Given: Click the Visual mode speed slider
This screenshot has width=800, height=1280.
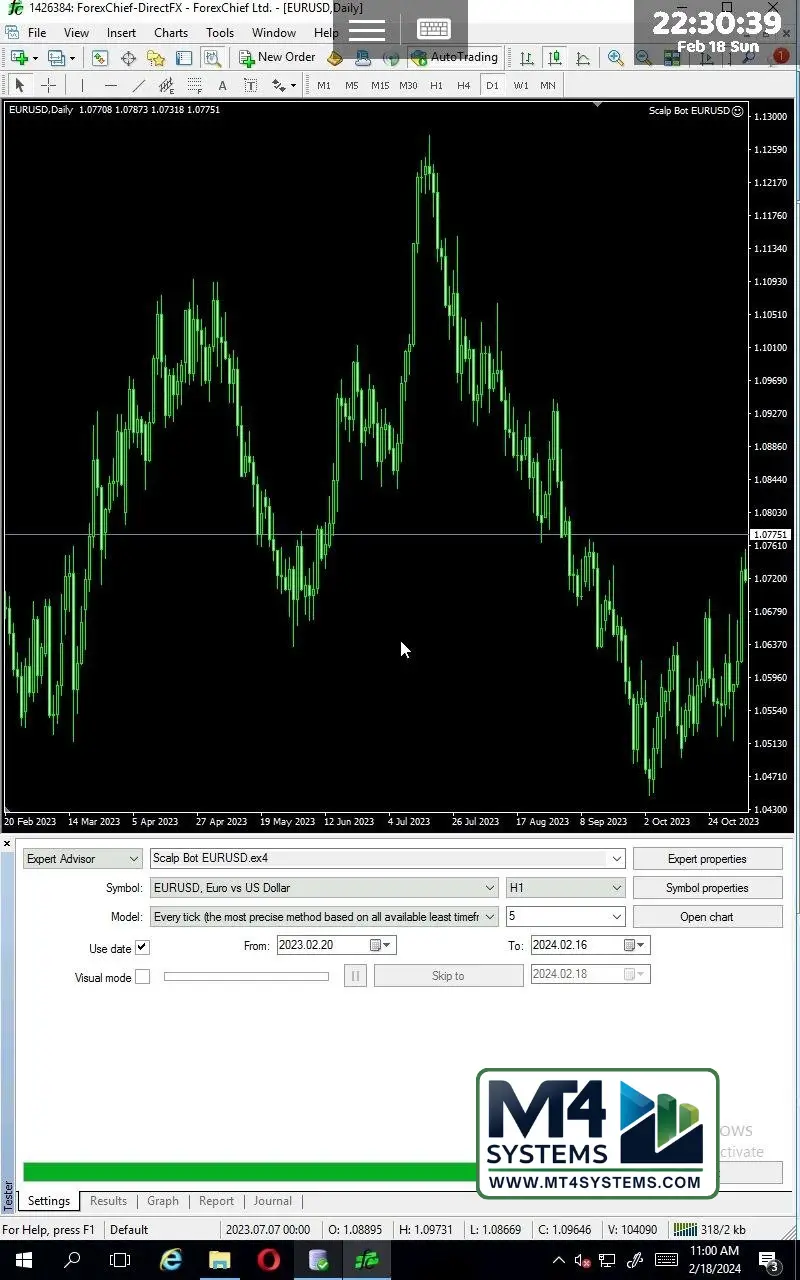Looking at the screenshot, I should click(246, 977).
